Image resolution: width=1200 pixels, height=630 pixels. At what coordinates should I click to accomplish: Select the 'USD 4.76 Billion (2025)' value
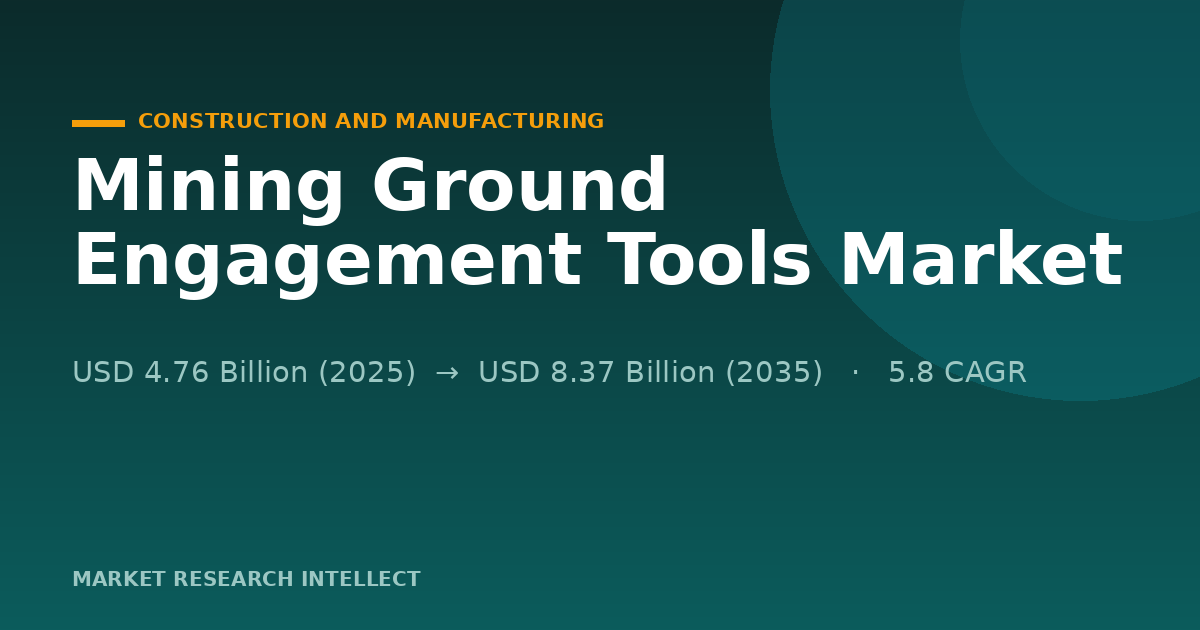(x=244, y=373)
